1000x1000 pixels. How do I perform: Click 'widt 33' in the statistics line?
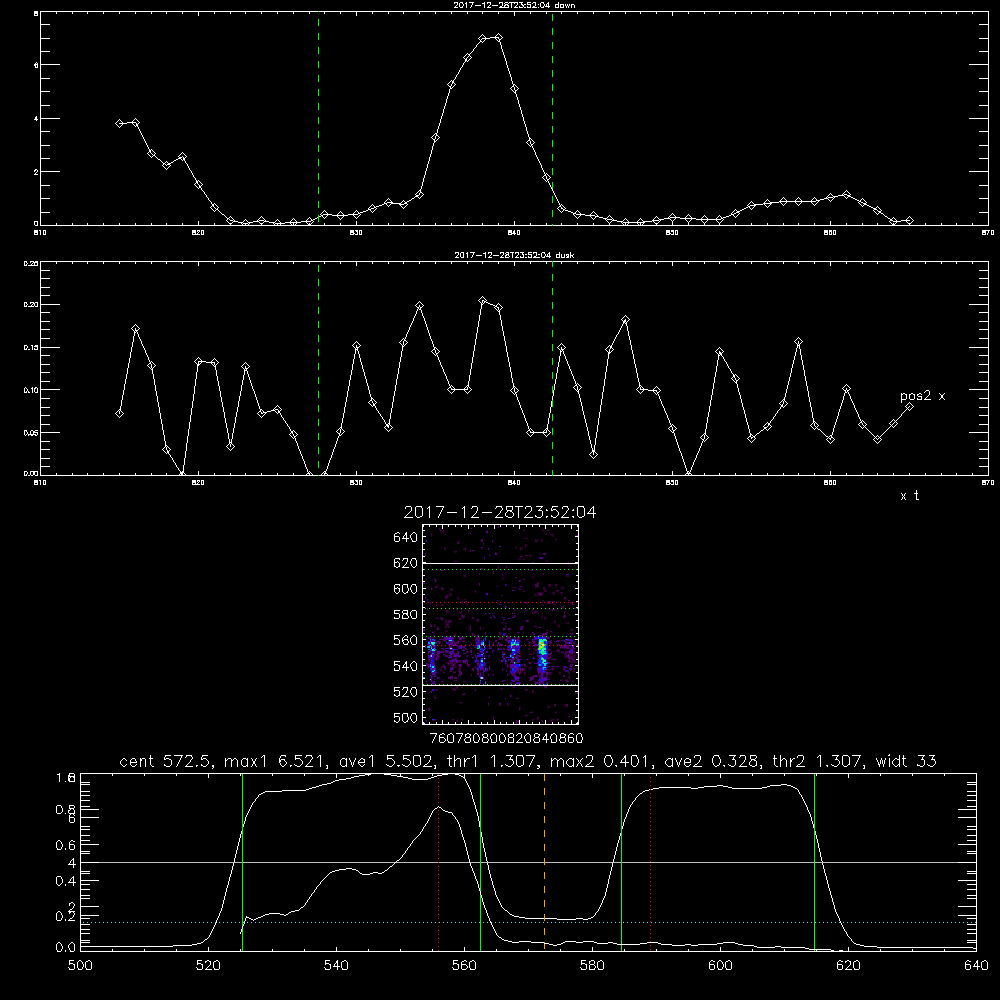pos(906,761)
